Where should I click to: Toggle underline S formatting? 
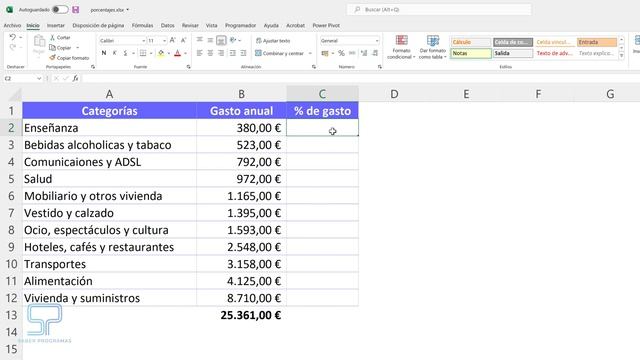click(125, 53)
